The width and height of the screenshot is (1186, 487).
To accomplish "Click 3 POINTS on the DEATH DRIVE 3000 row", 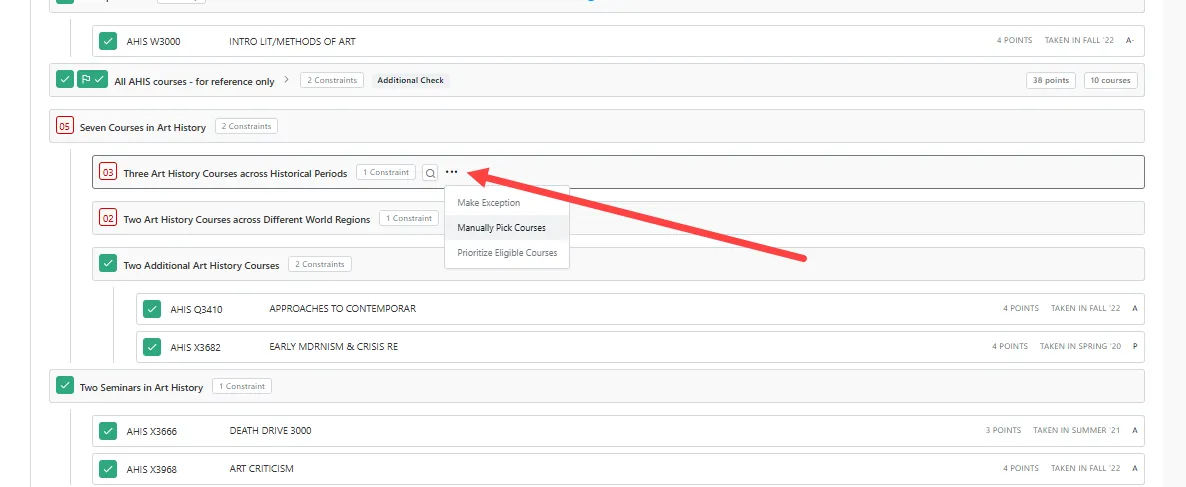I will pos(1003,430).
